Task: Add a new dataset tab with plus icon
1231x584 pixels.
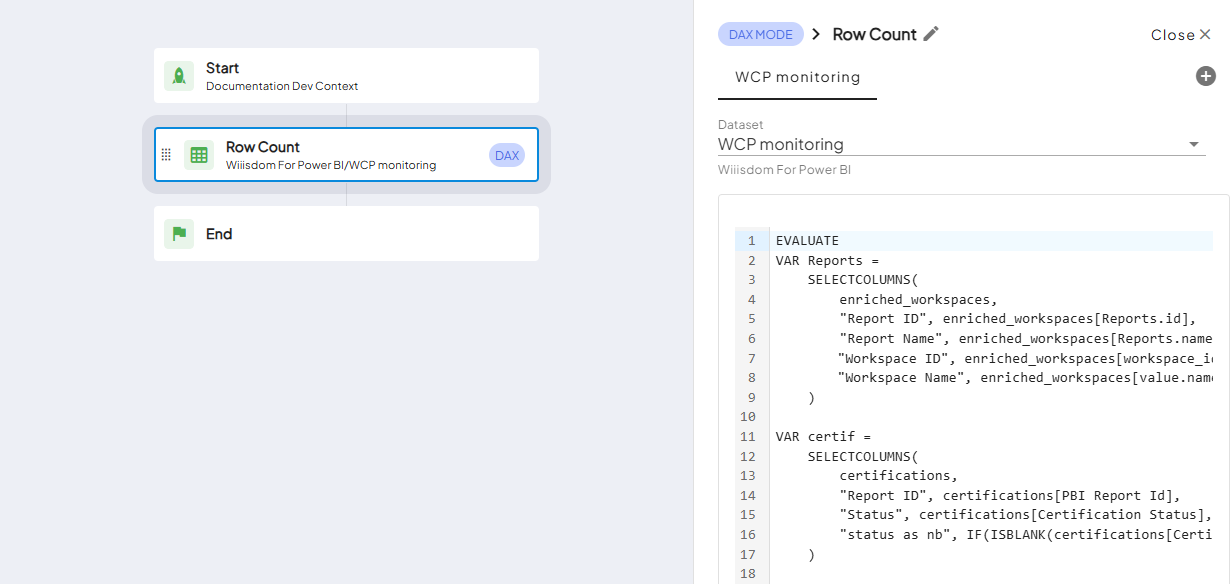Action: pos(1206,76)
